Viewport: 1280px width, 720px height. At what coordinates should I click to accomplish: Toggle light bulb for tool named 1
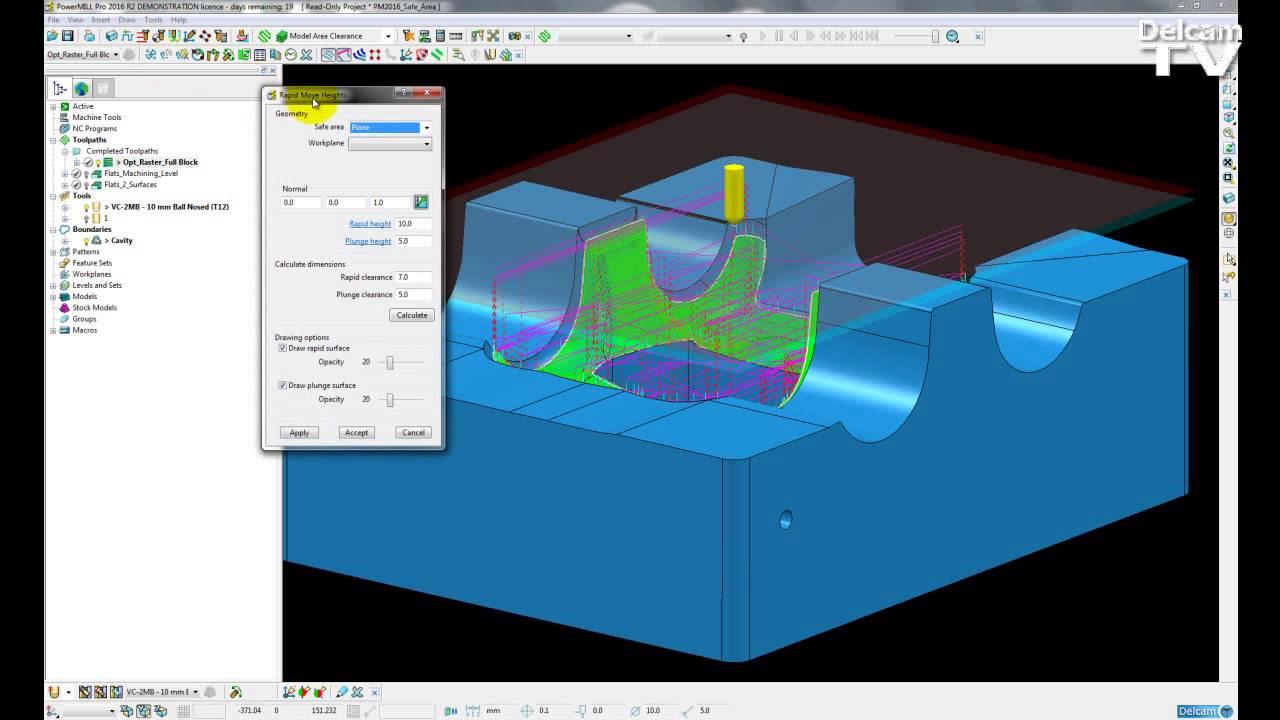(86, 218)
